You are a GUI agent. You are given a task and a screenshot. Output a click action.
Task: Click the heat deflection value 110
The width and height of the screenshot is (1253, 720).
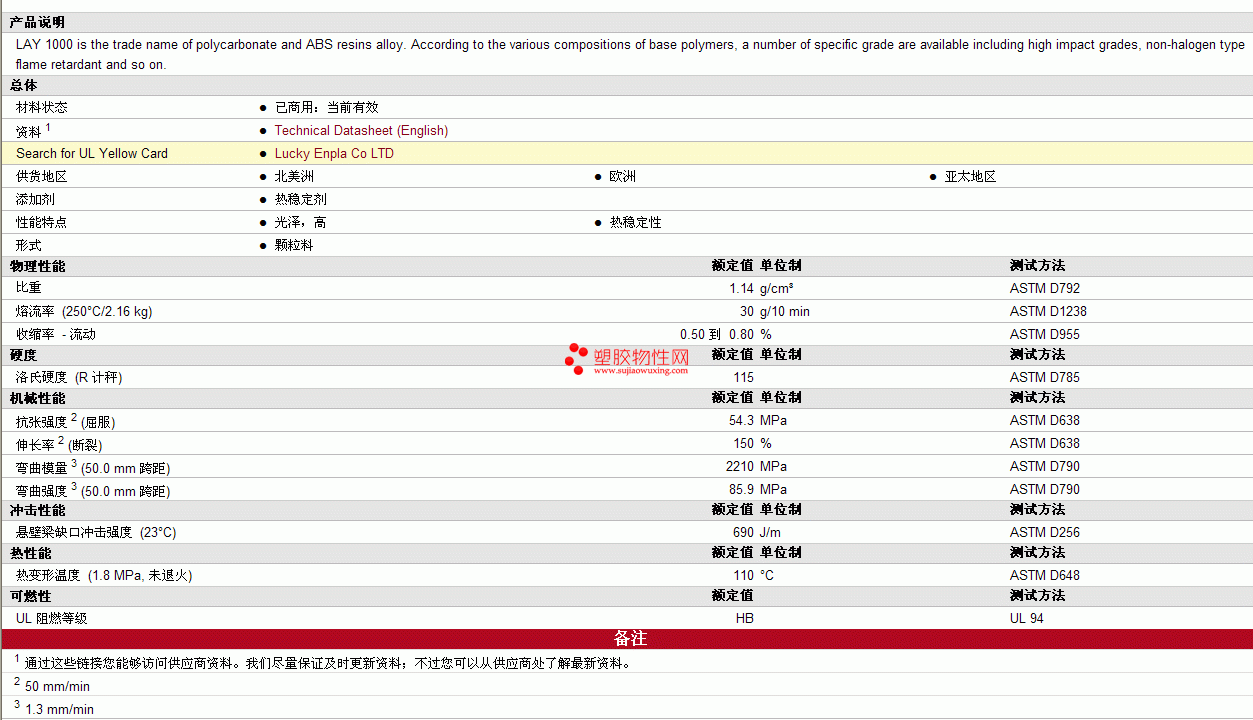pos(743,576)
